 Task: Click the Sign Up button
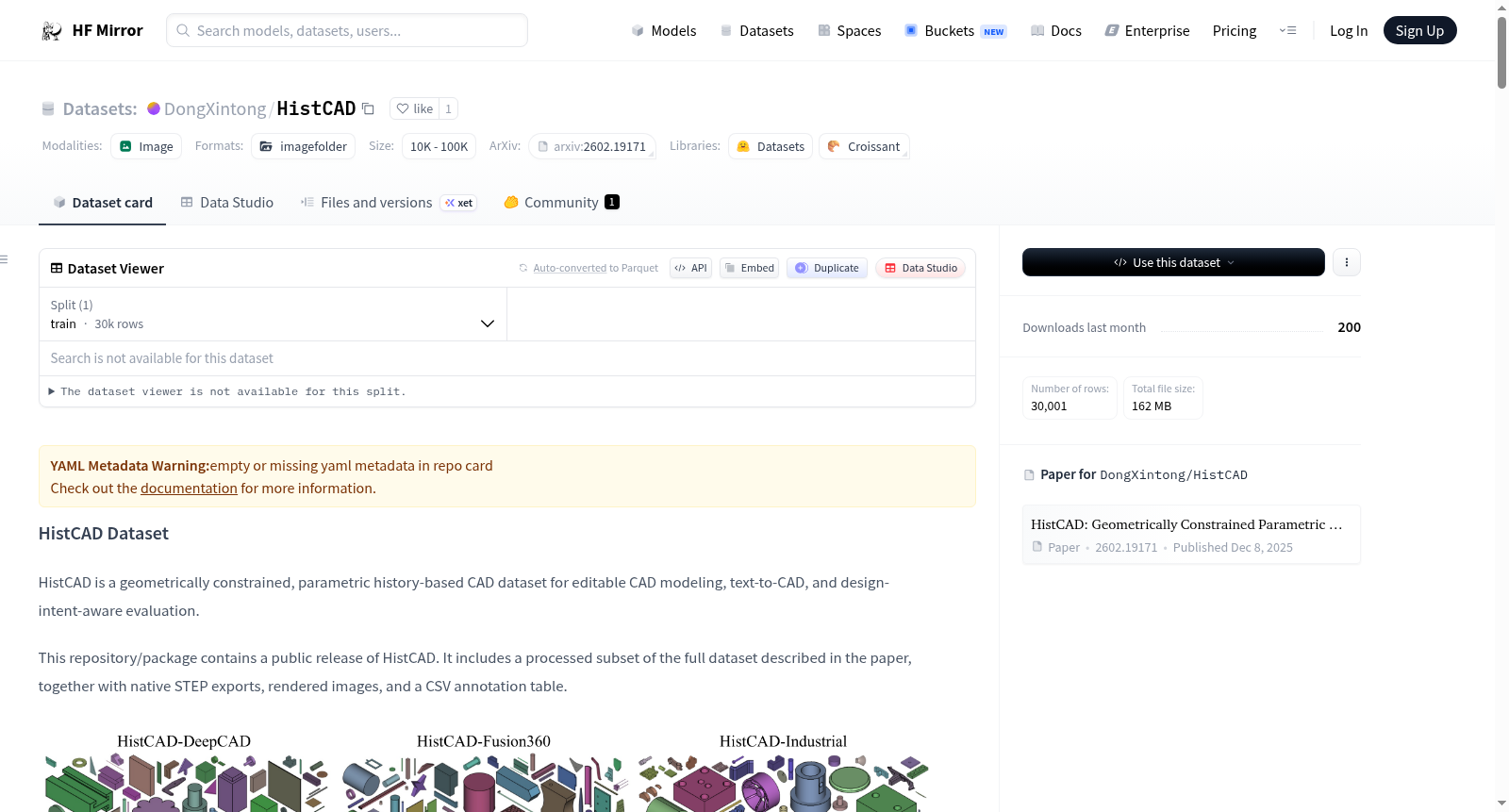pos(1419,31)
